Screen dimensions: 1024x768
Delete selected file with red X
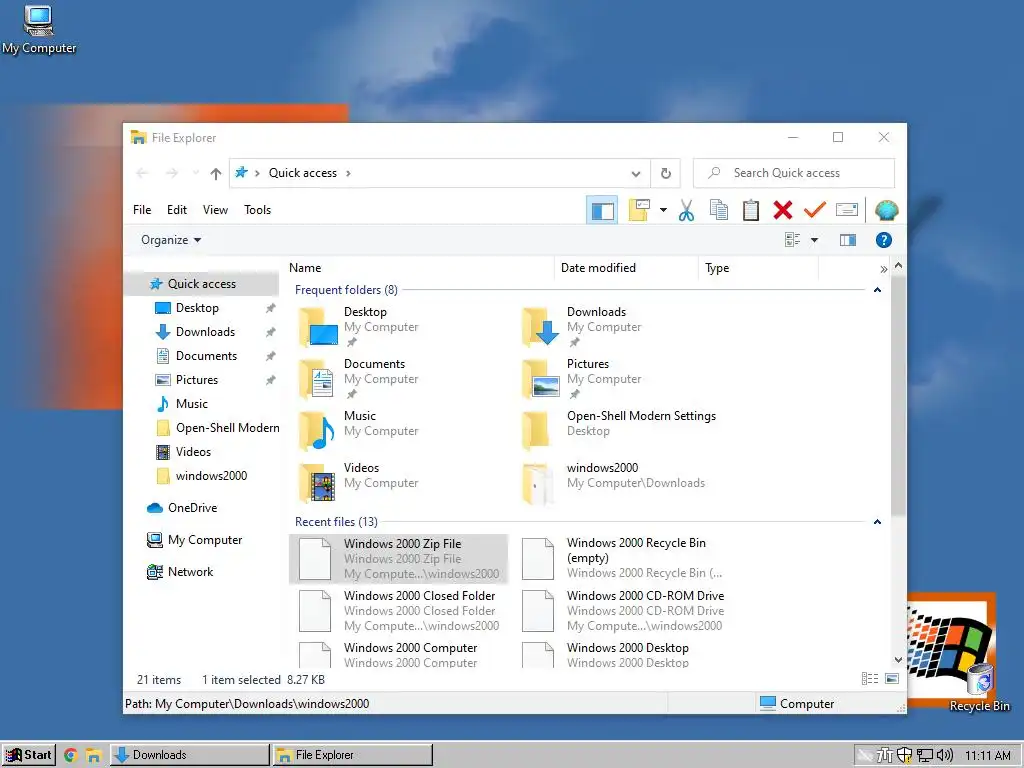pyautogui.click(x=782, y=210)
